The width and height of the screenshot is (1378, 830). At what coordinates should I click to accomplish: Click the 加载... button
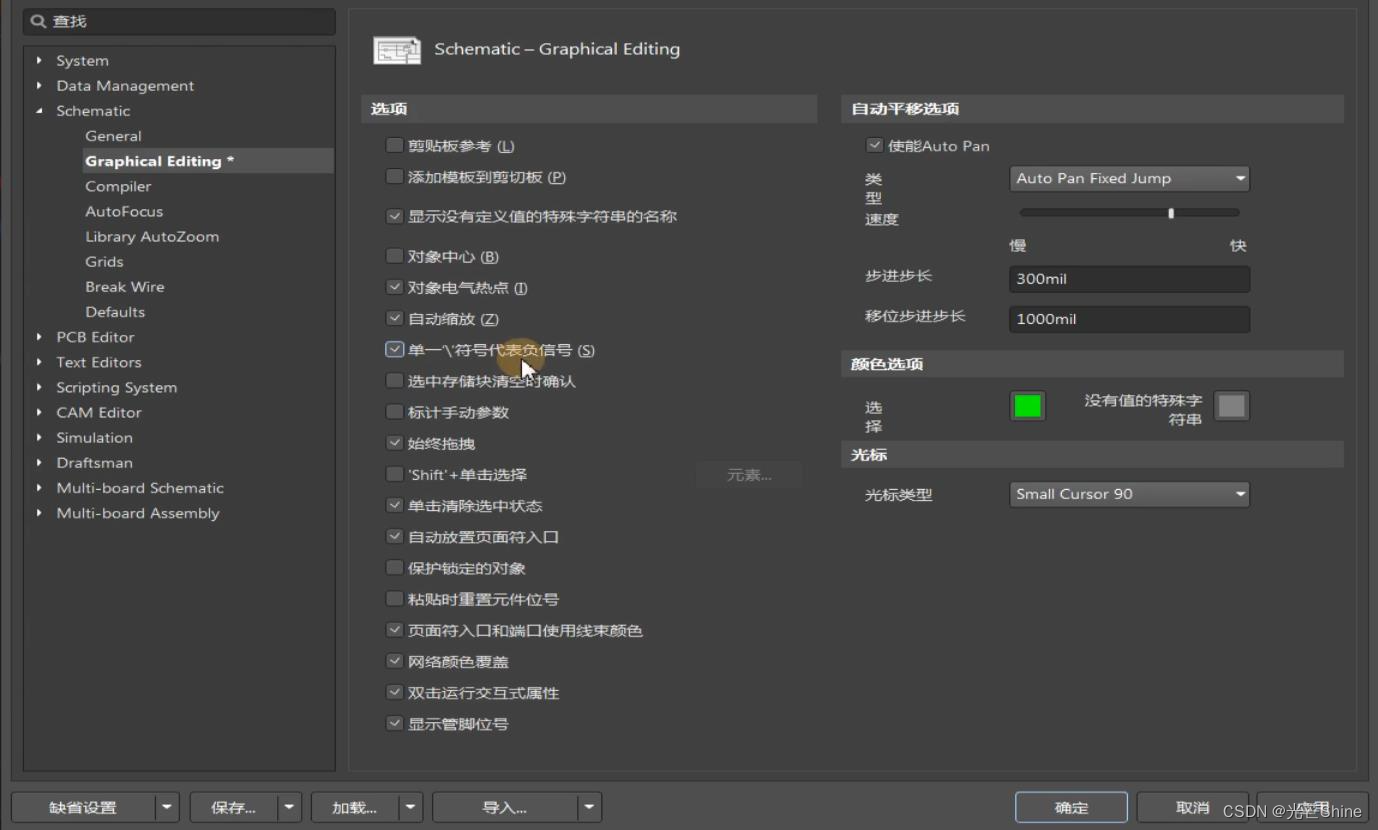(x=355, y=807)
